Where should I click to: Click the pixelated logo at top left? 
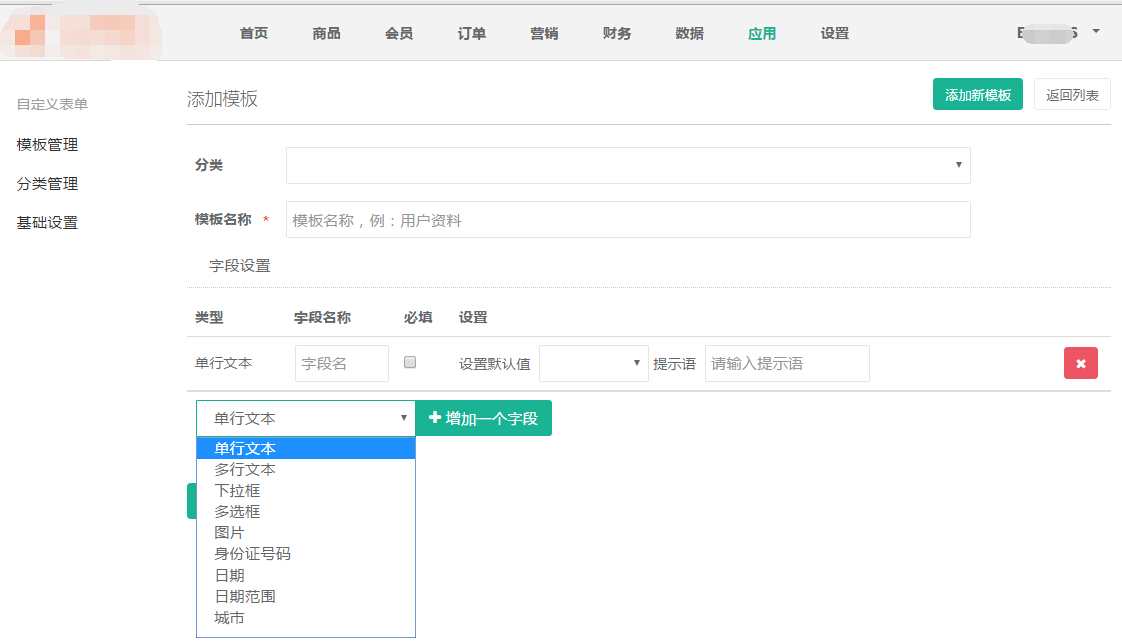tap(82, 32)
